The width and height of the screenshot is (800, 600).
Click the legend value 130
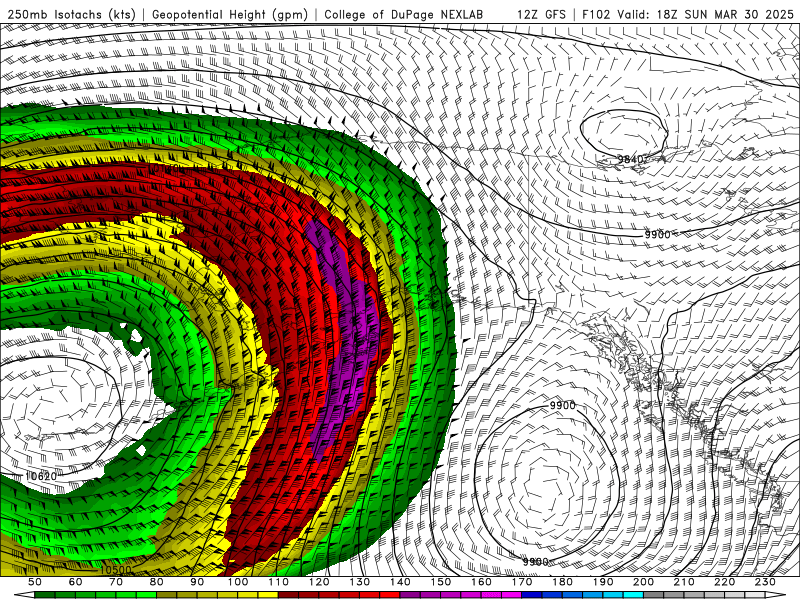point(360,582)
